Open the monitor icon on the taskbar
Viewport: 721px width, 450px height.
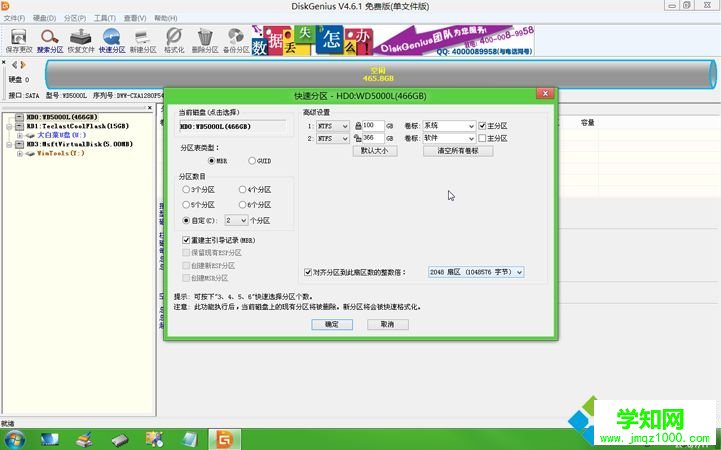(49, 440)
